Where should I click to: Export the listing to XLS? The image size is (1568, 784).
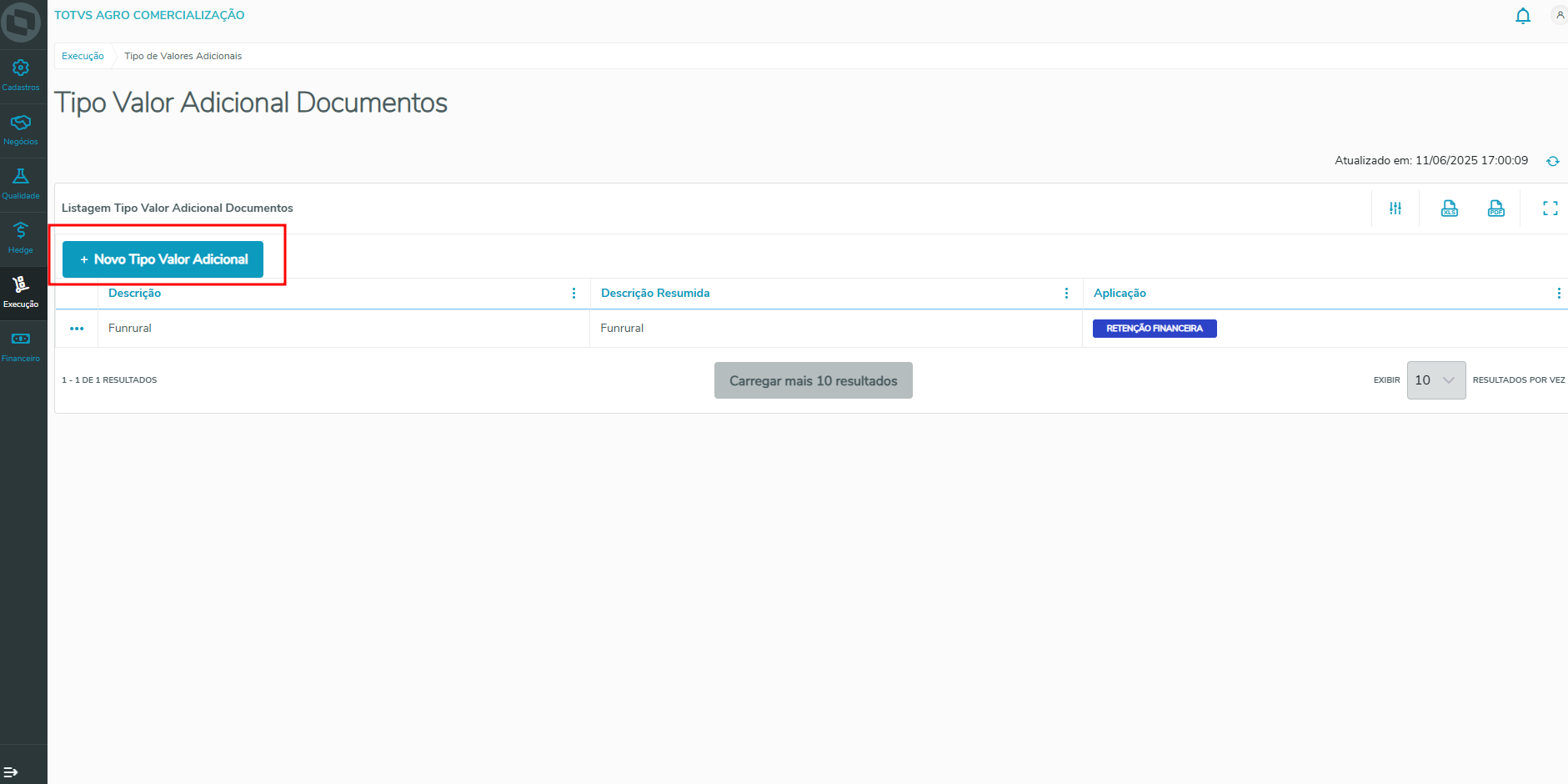tap(1450, 209)
